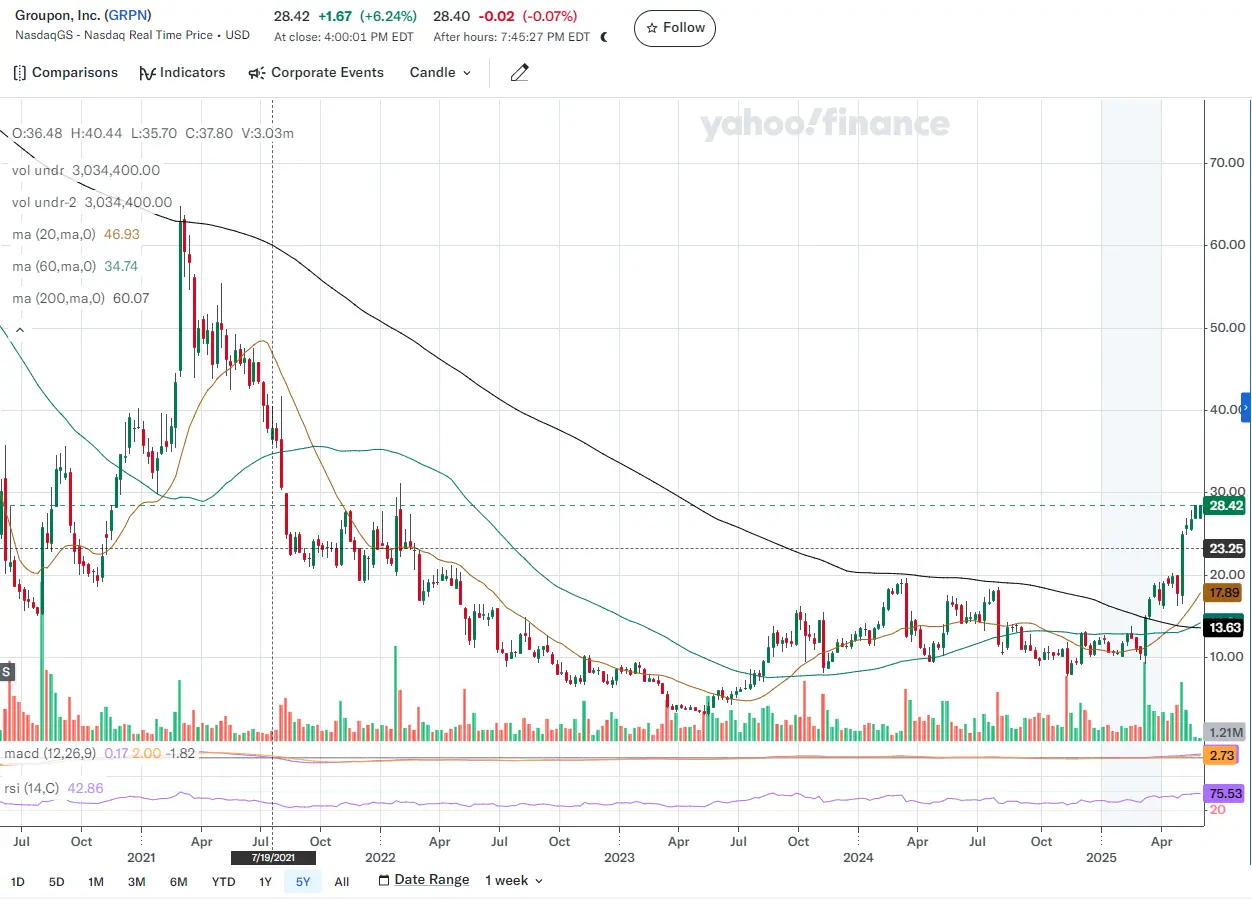Click the 13.63 moving average price tag

(x=1225, y=628)
